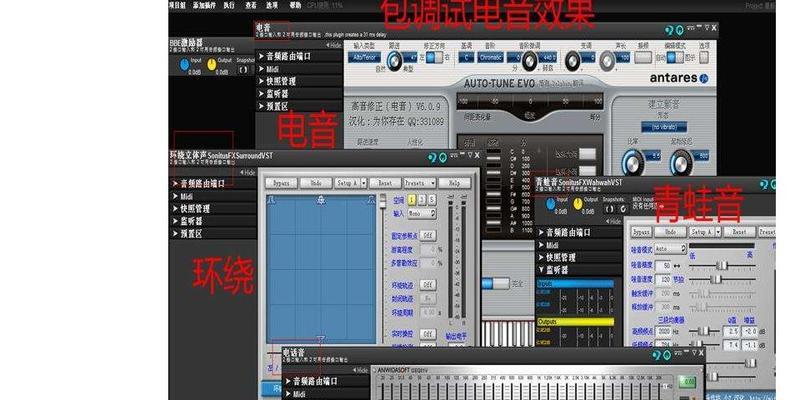
Task: Toggle the 选项 button in Auto-Tune
Action: 704,57
